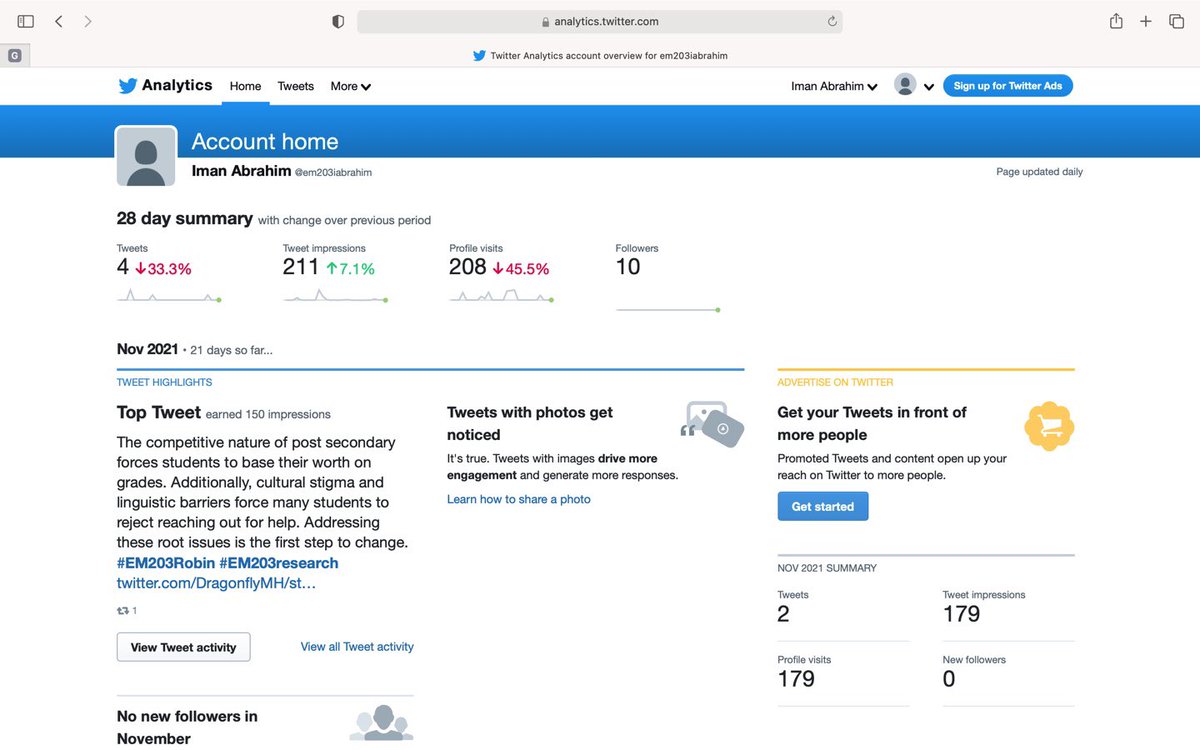
Task: Click the photo quote illustration icon
Action: click(712, 424)
